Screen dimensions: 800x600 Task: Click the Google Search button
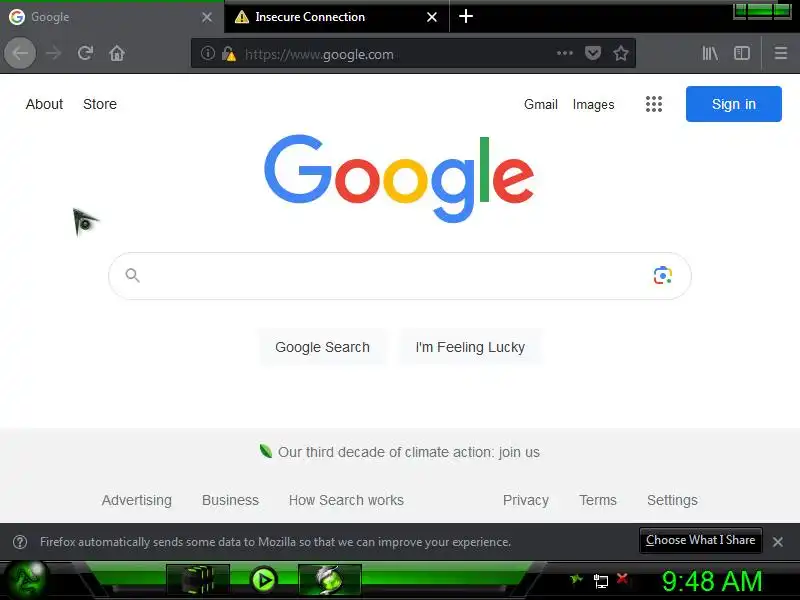coord(322,347)
